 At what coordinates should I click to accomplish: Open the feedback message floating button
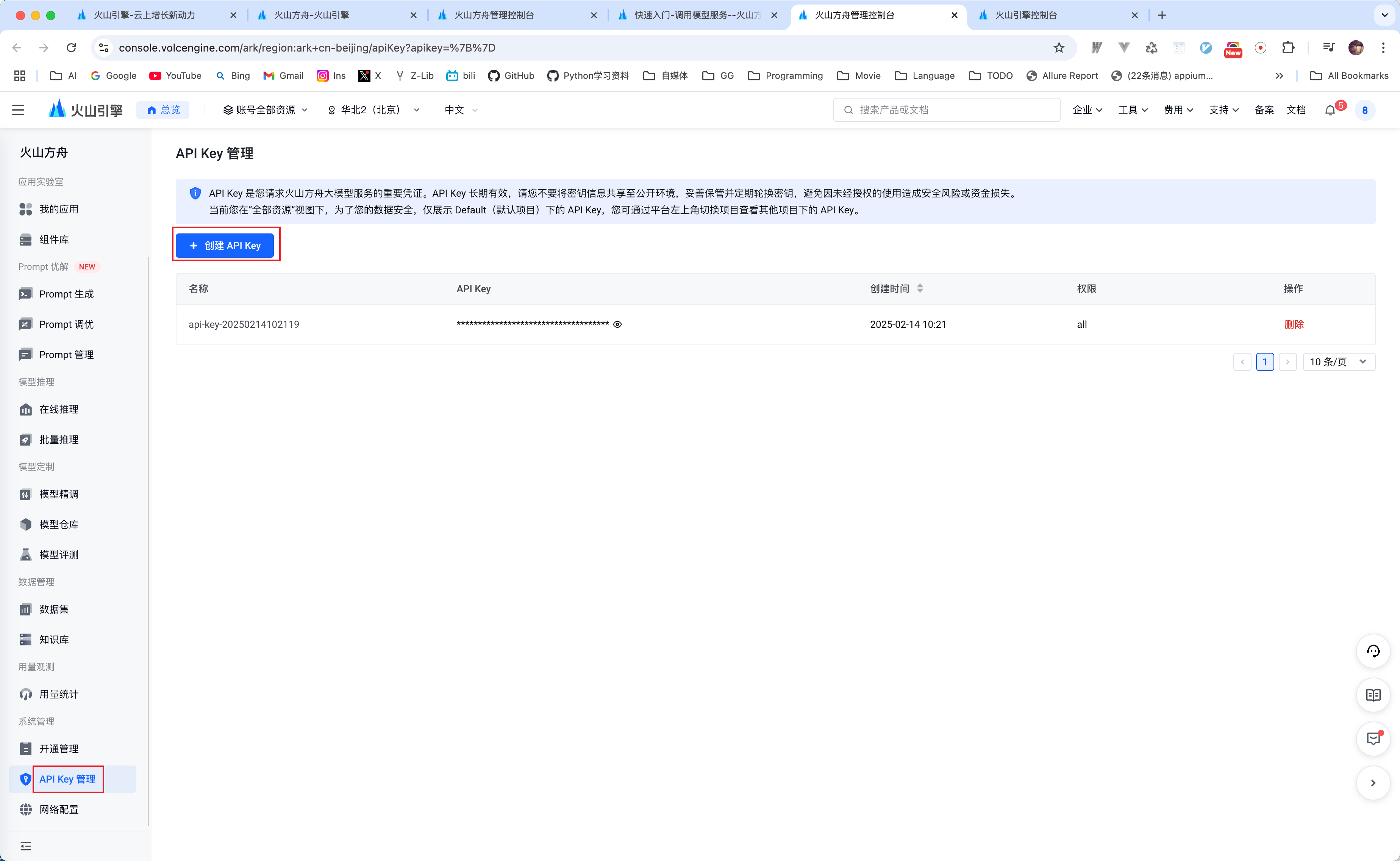click(1373, 739)
